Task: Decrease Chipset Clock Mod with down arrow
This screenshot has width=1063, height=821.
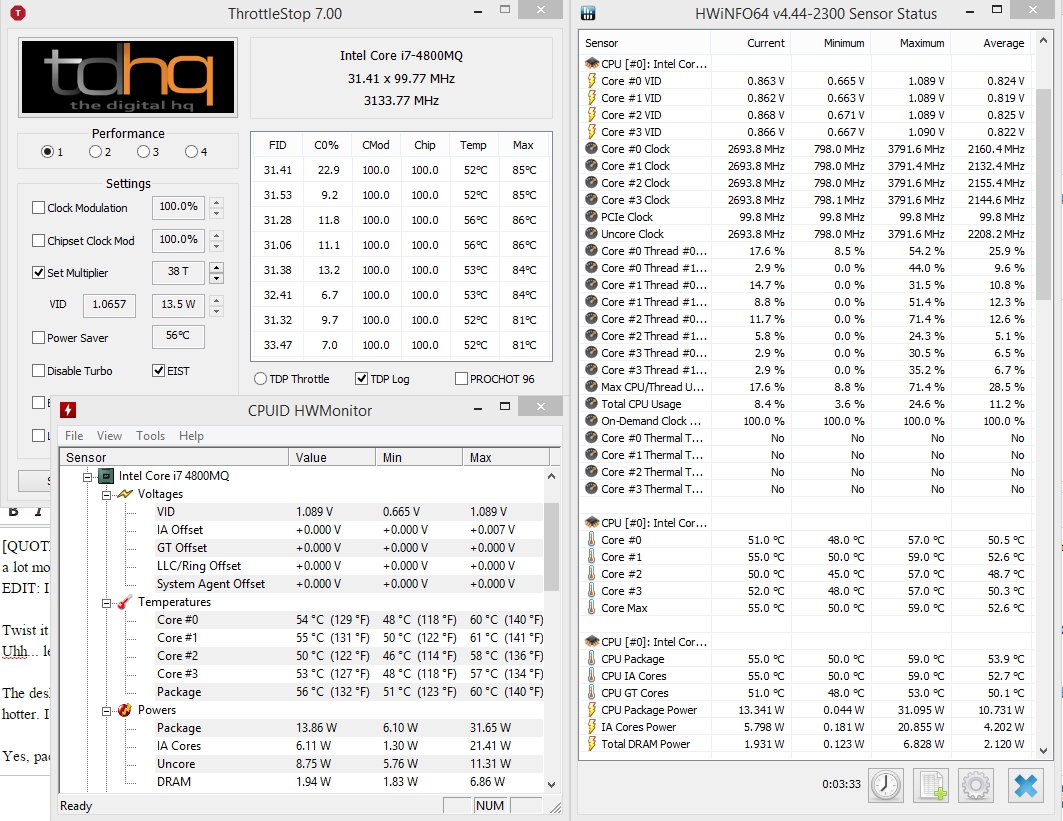Action: pyautogui.click(x=216, y=246)
